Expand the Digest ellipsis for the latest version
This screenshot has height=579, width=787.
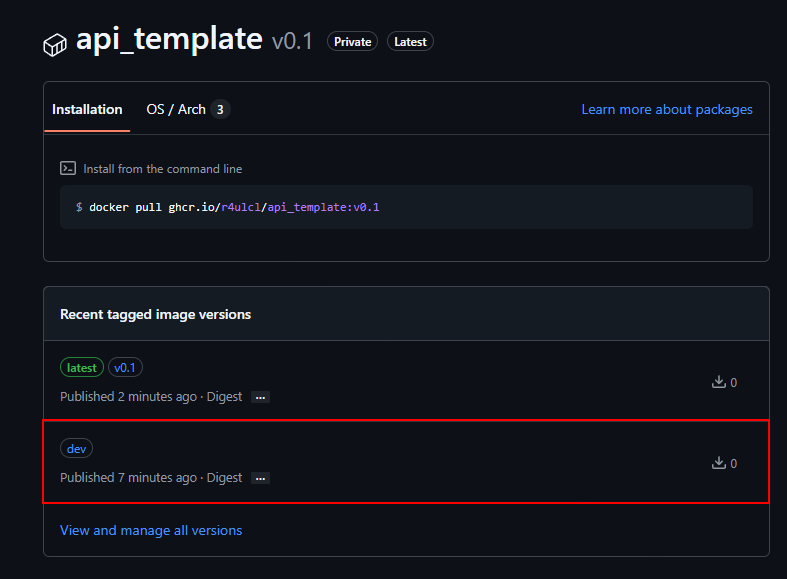(260, 397)
